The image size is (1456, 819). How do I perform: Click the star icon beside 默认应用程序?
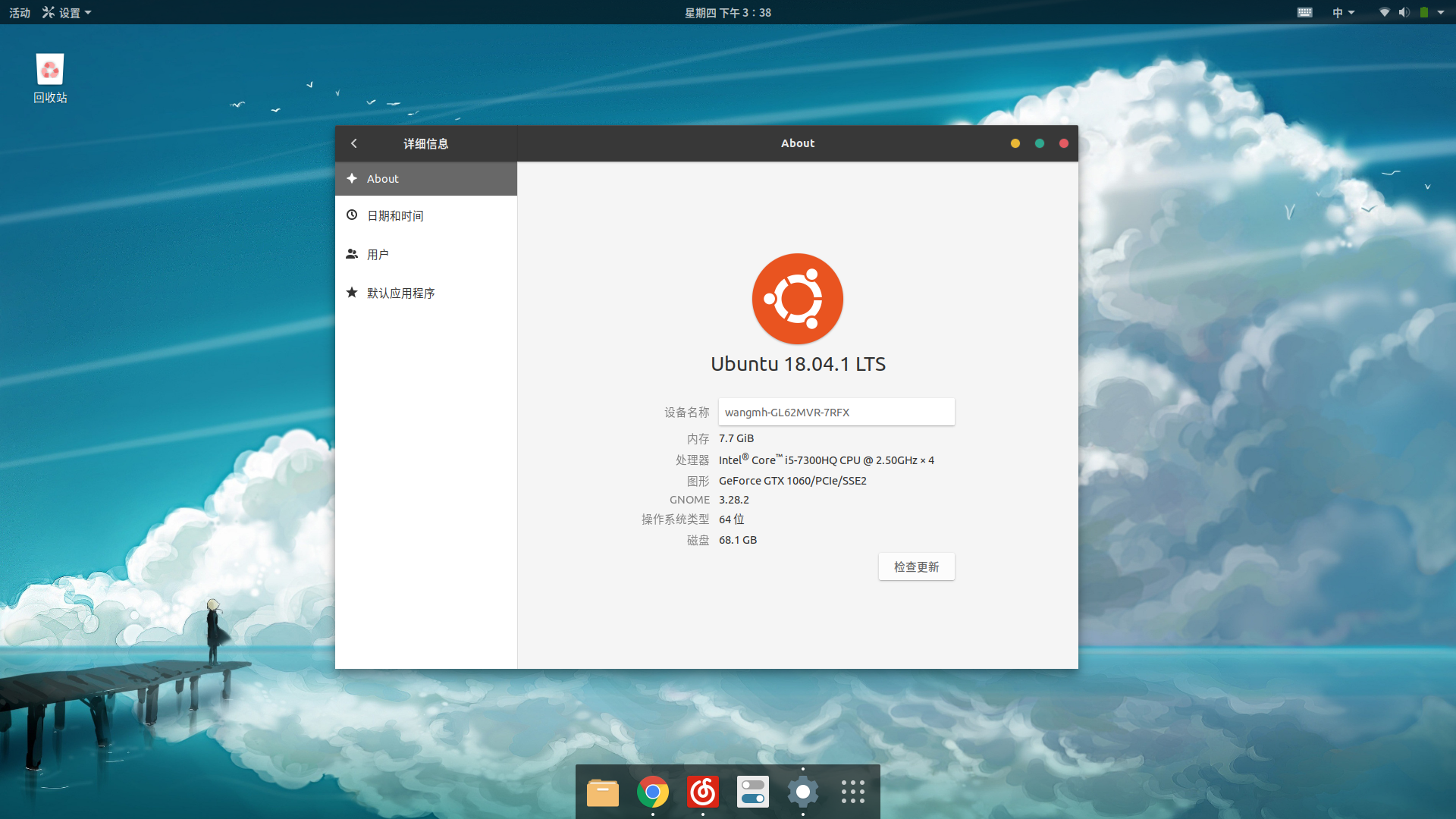352,293
